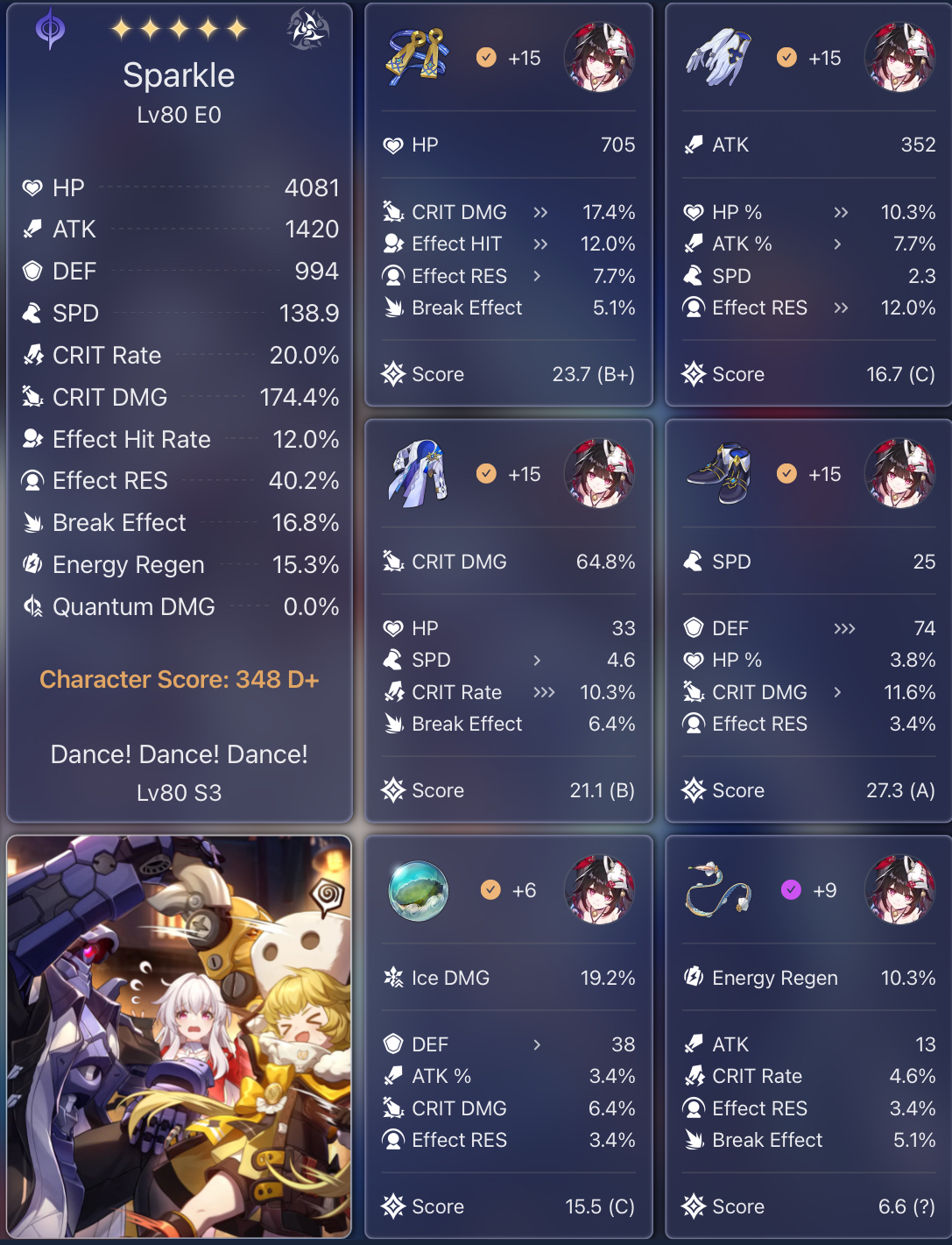Toggle the orange check badge on head relic
This screenshot has height=1245, width=952.
(486, 58)
